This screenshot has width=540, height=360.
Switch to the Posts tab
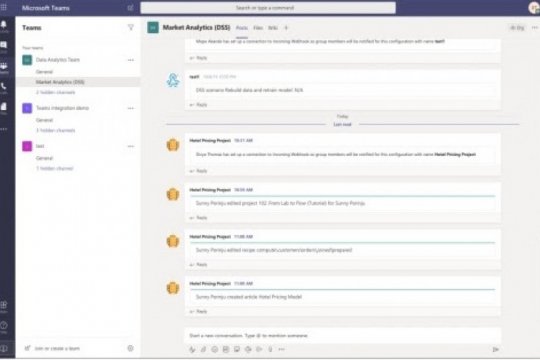242,28
